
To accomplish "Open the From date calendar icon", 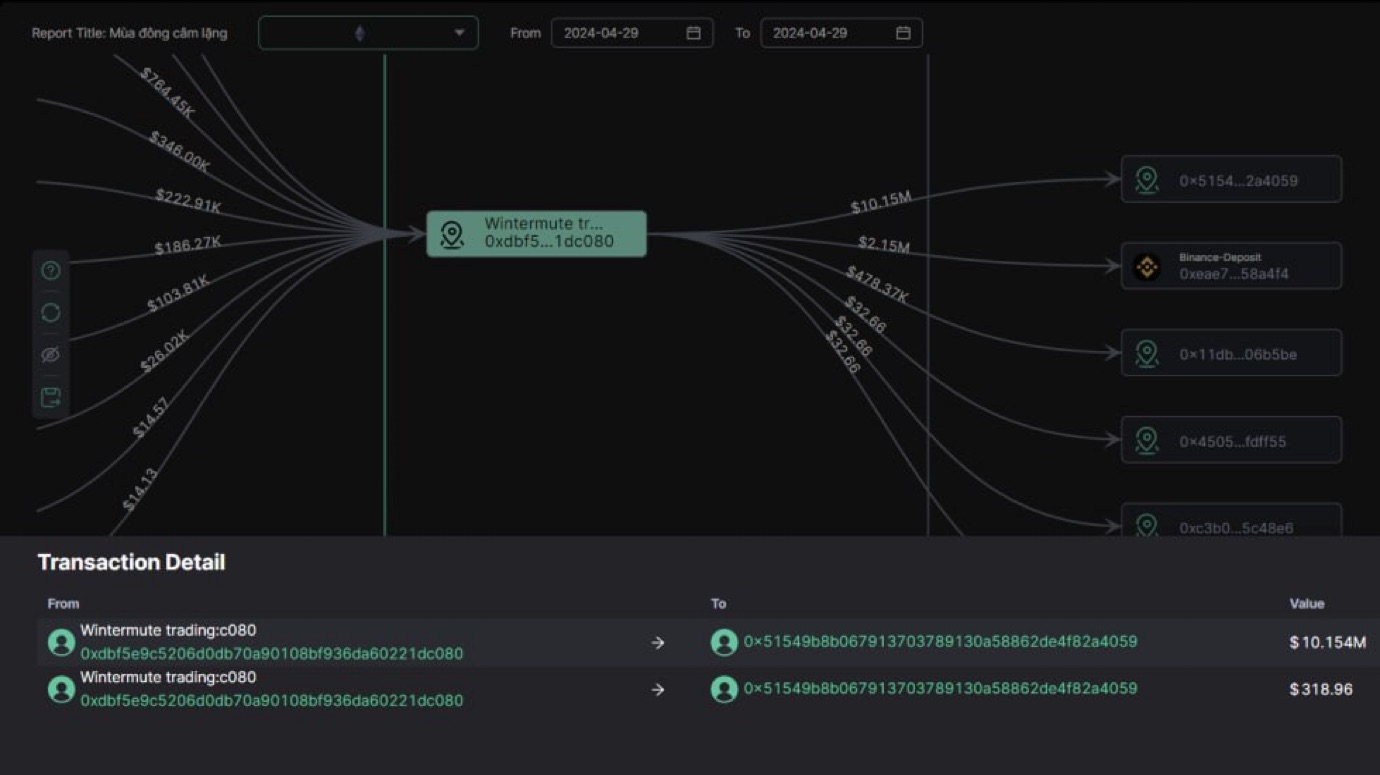I will (693, 33).
